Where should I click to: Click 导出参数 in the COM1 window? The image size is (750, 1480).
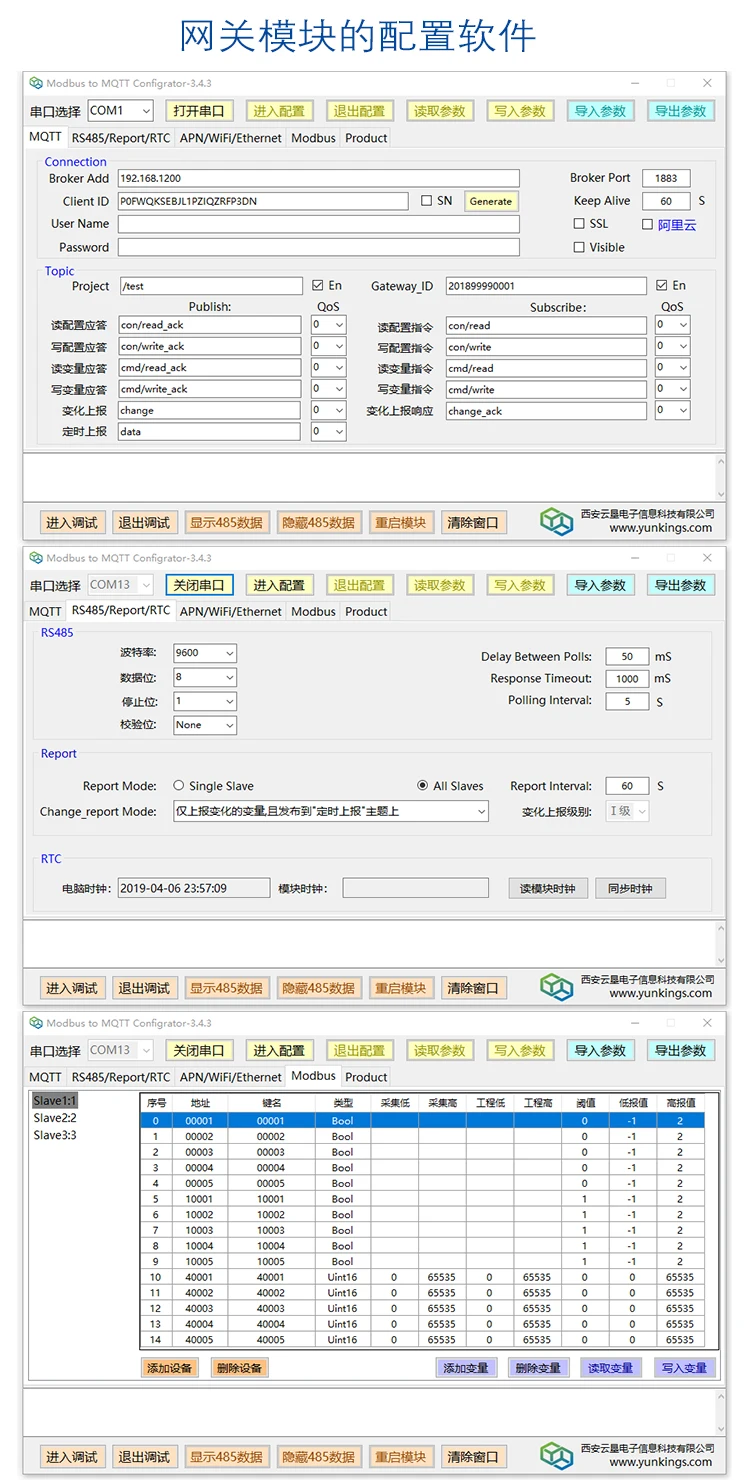(x=681, y=111)
